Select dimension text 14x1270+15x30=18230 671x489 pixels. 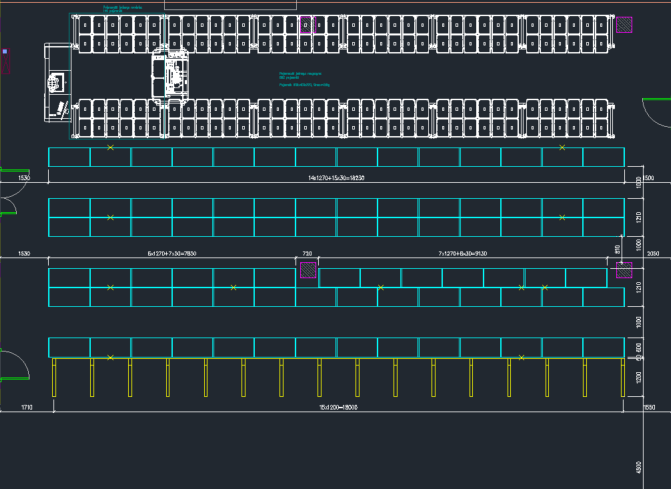(336, 177)
